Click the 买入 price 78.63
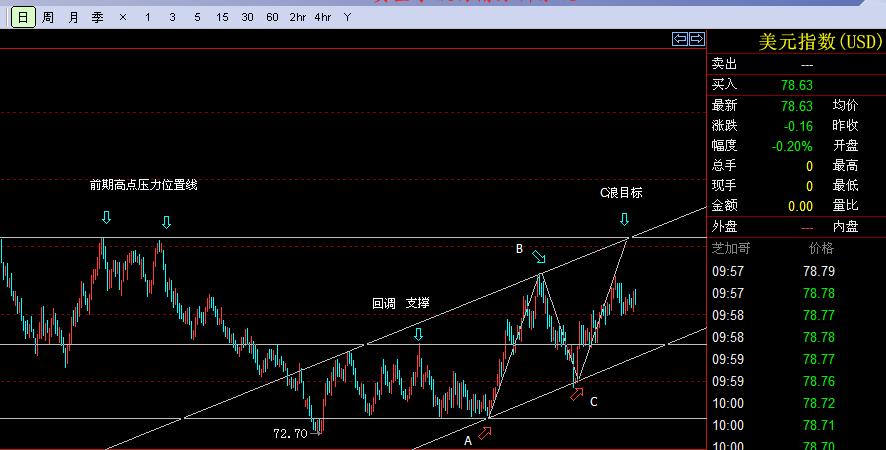 (797, 85)
